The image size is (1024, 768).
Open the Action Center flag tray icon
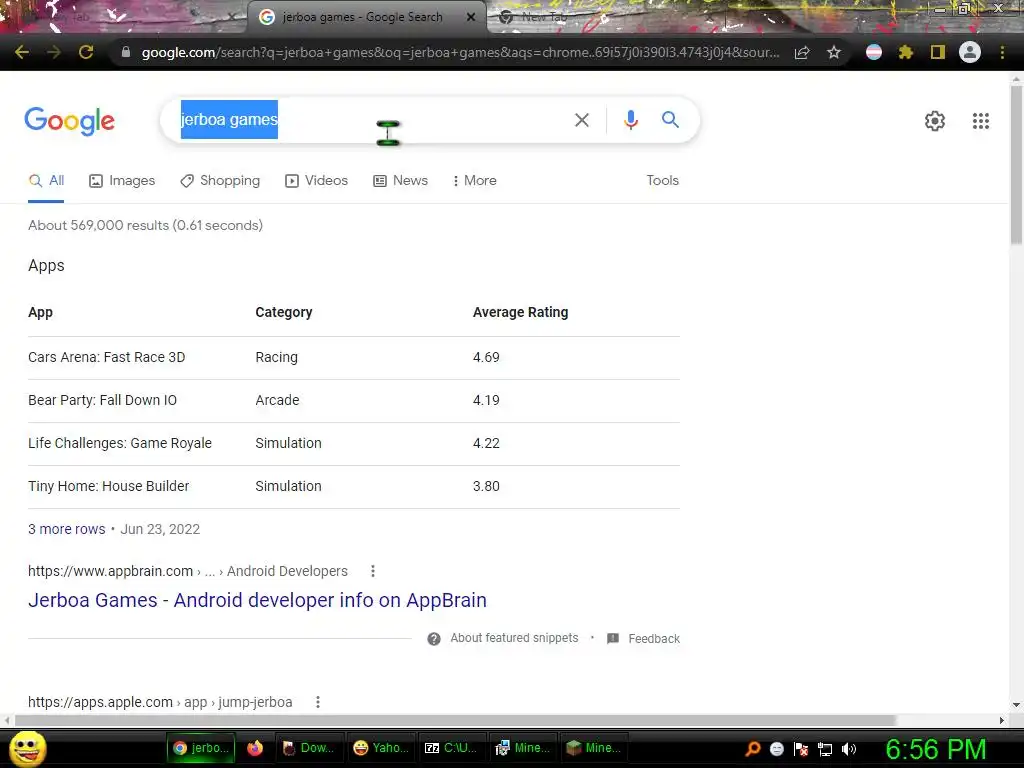(801, 749)
